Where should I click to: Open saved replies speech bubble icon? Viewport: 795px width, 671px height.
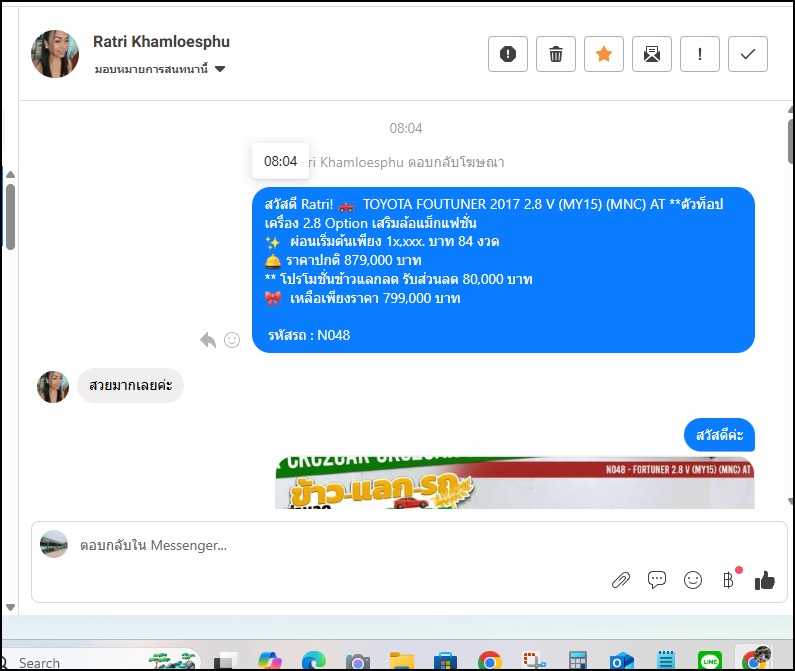[657, 580]
